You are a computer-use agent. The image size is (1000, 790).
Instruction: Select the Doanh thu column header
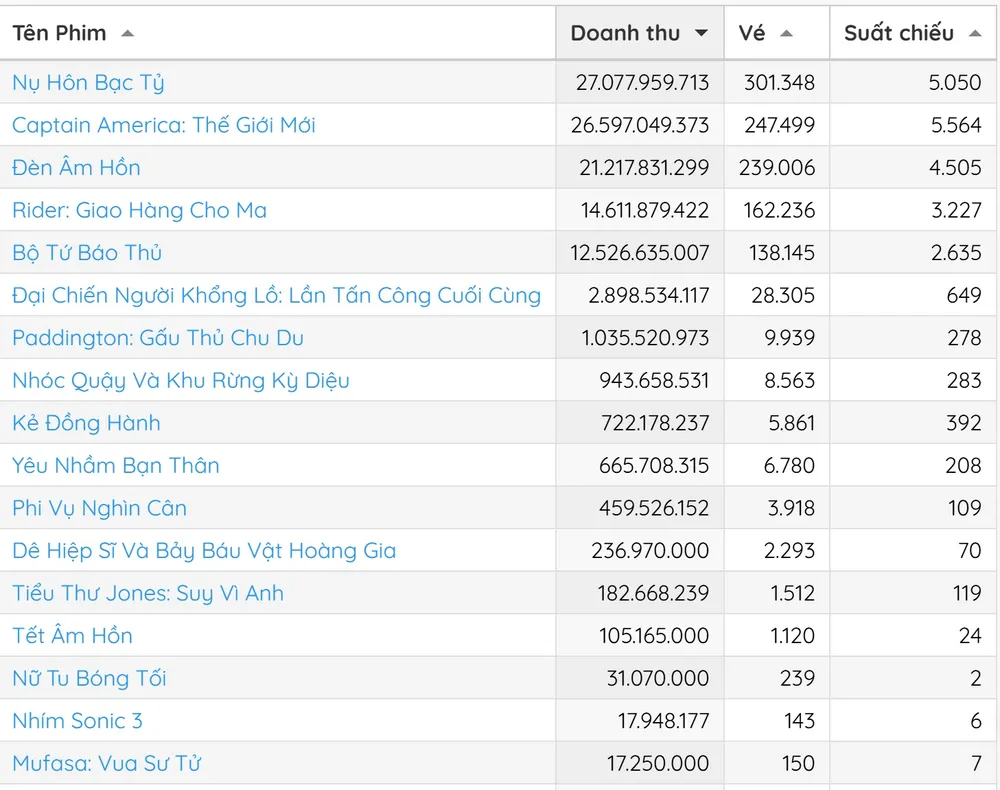625,33
